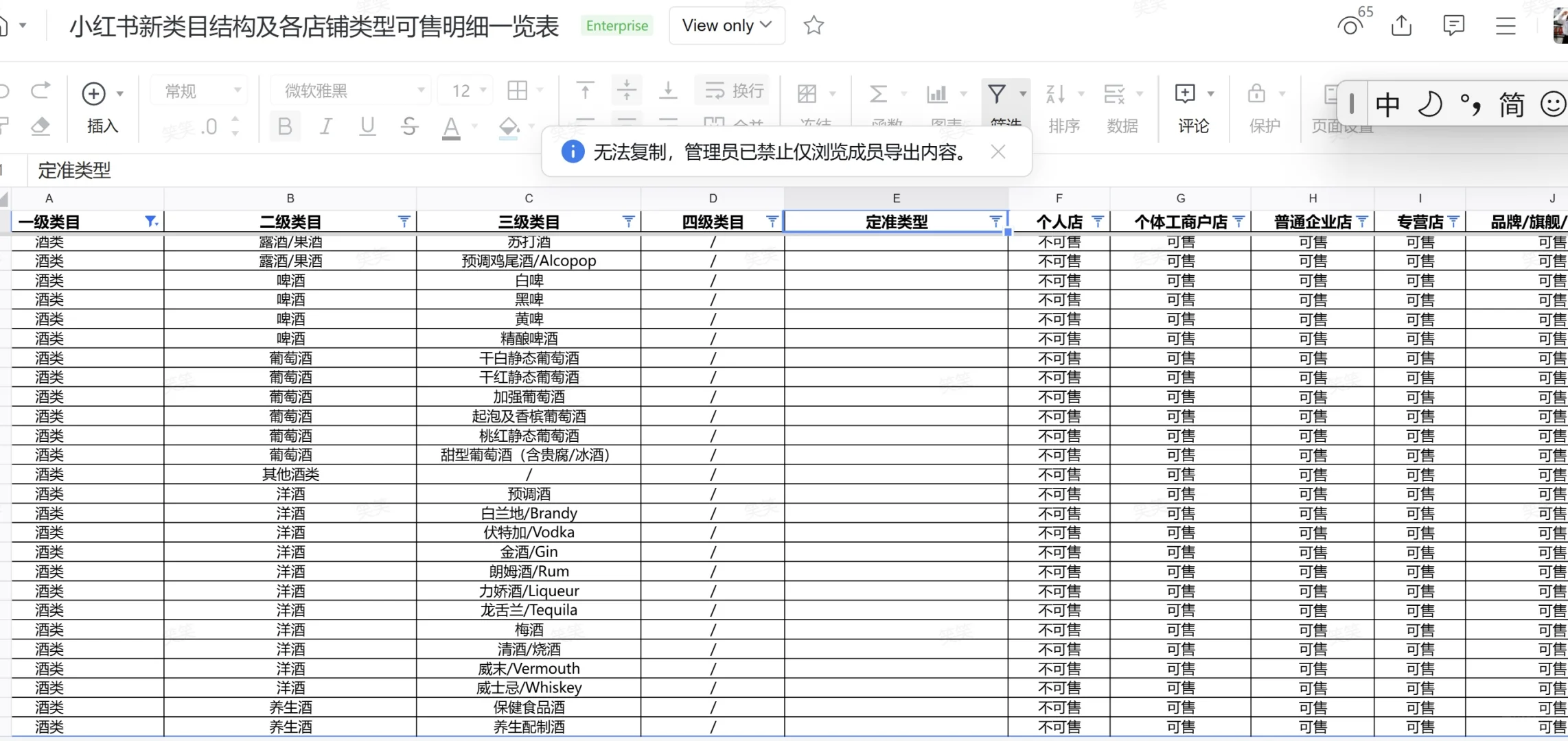This screenshot has width=1568, height=741.
Task: Toggle italic formatting
Action: point(326,126)
